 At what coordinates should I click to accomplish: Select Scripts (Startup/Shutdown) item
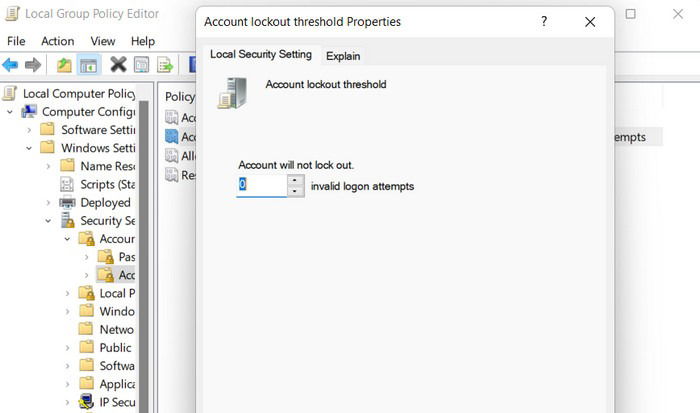point(107,184)
